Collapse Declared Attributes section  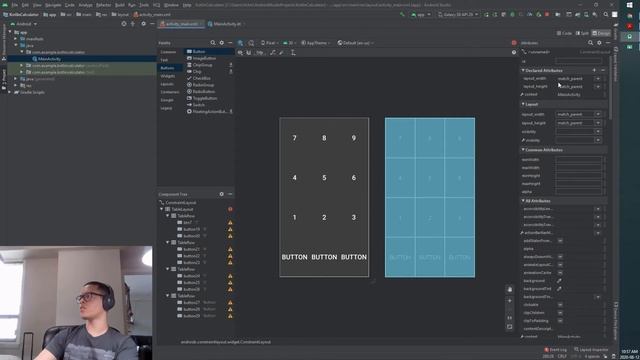tap(523, 70)
